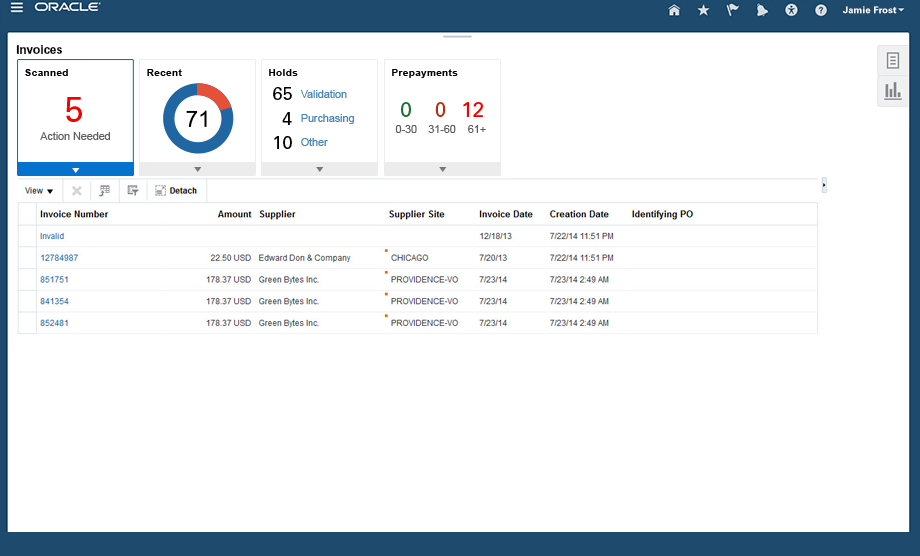This screenshot has width=920, height=556.
Task: Open the hamburger navigator menu
Action: pyautogui.click(x=17, y=9)
